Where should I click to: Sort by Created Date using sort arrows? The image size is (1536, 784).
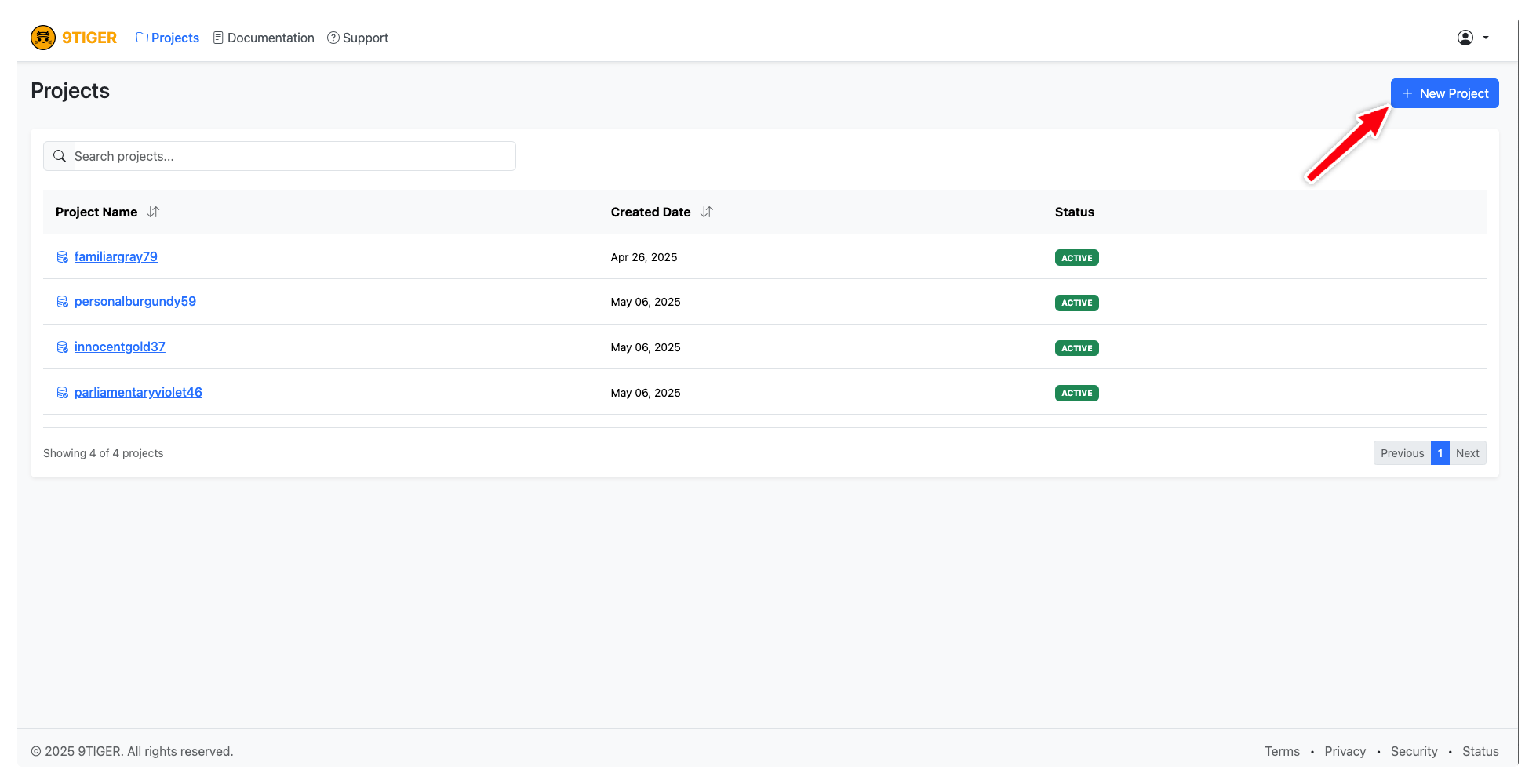click(x=707, y=212)
